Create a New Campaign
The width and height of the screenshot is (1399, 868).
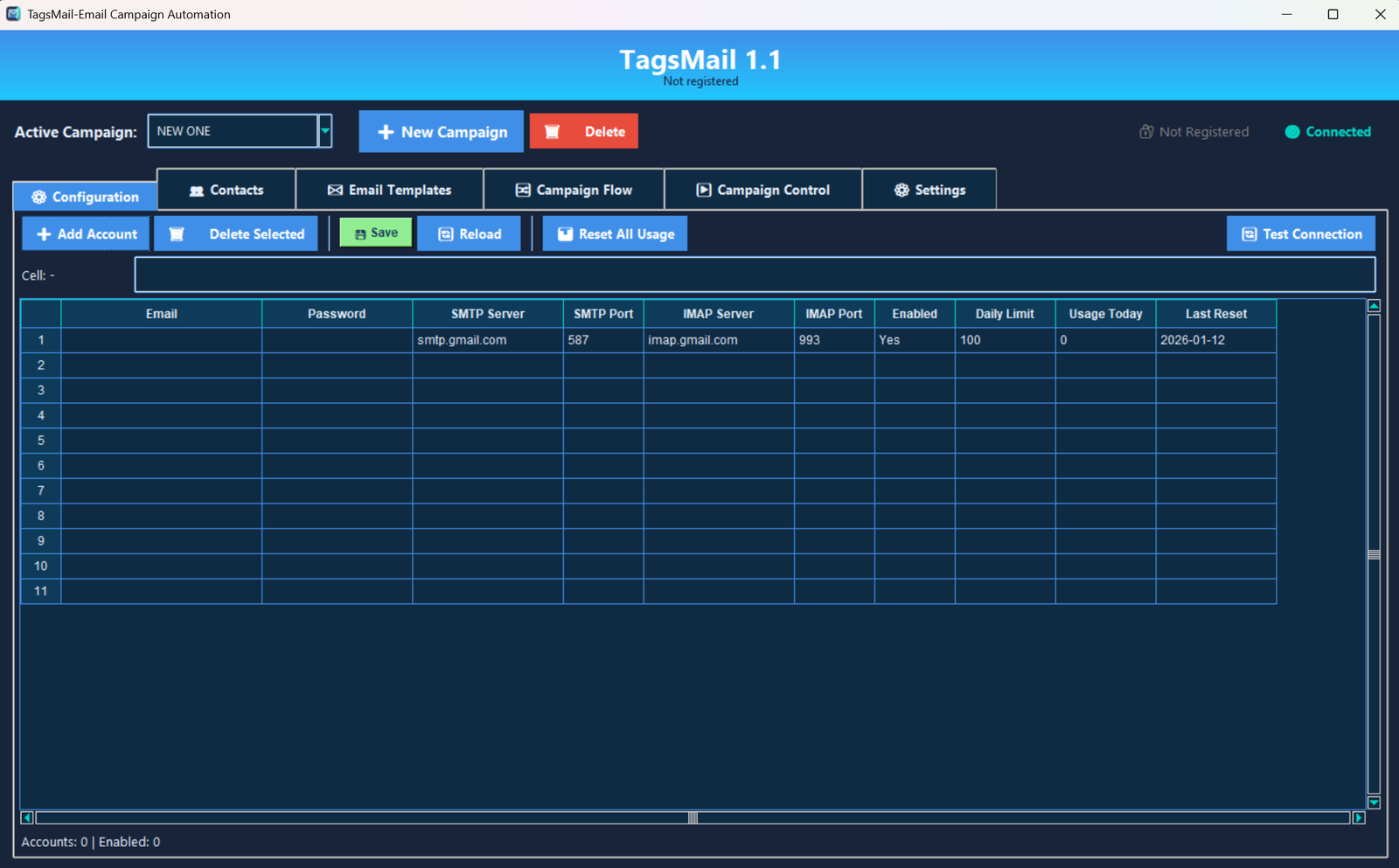(x=441, y=132)
